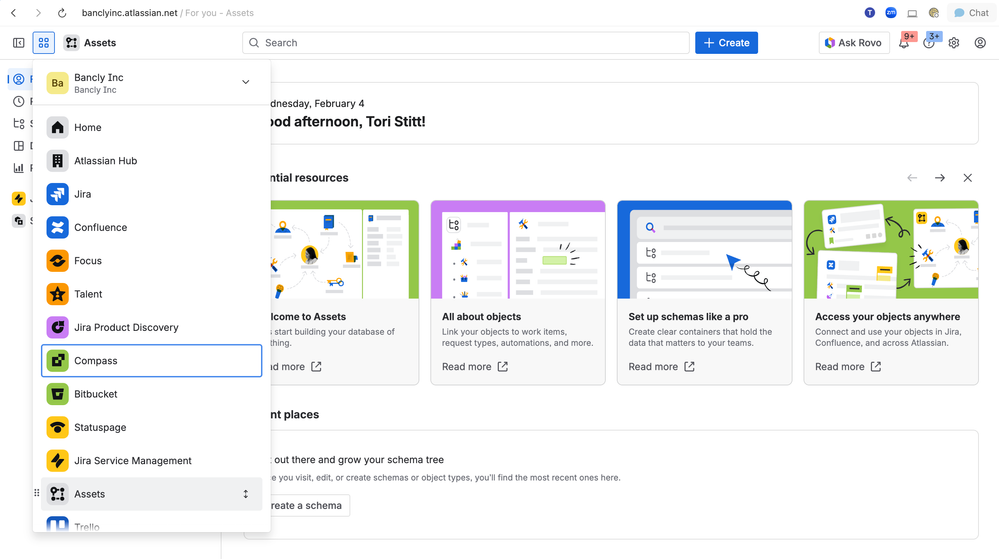The width and height of the screenshot is (999, 559).
Task: Open the Chat button in browser bar
Action: pos(971,13)
